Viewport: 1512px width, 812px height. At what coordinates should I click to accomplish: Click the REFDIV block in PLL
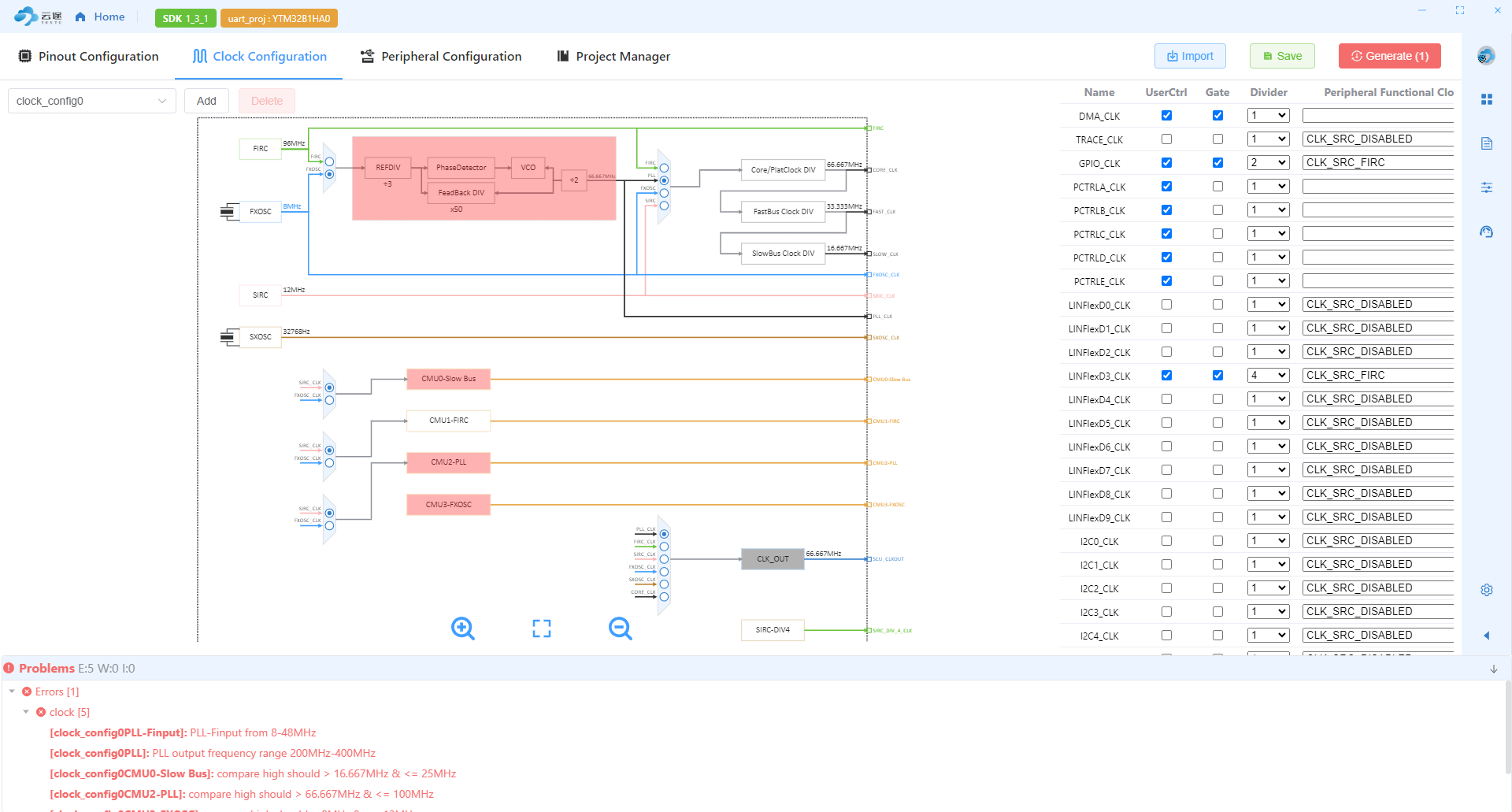388,168
